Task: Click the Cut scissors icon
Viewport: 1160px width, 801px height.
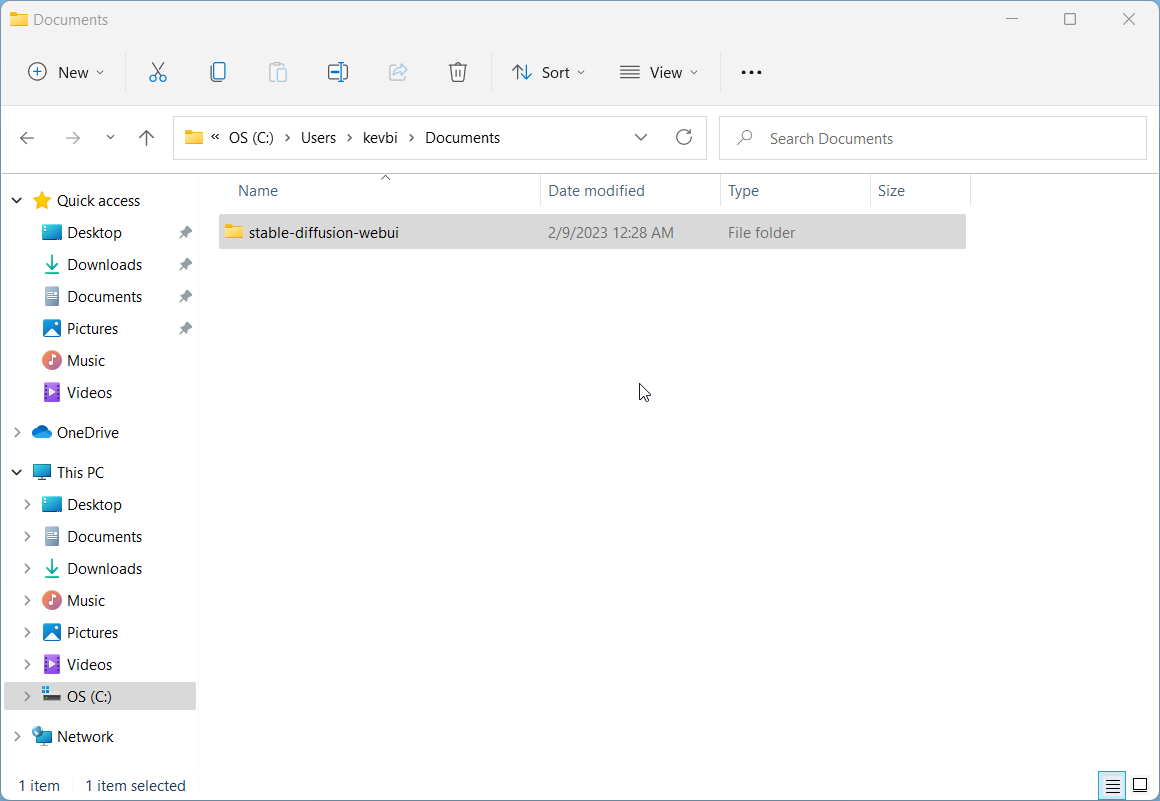Action: pos(157,72)
